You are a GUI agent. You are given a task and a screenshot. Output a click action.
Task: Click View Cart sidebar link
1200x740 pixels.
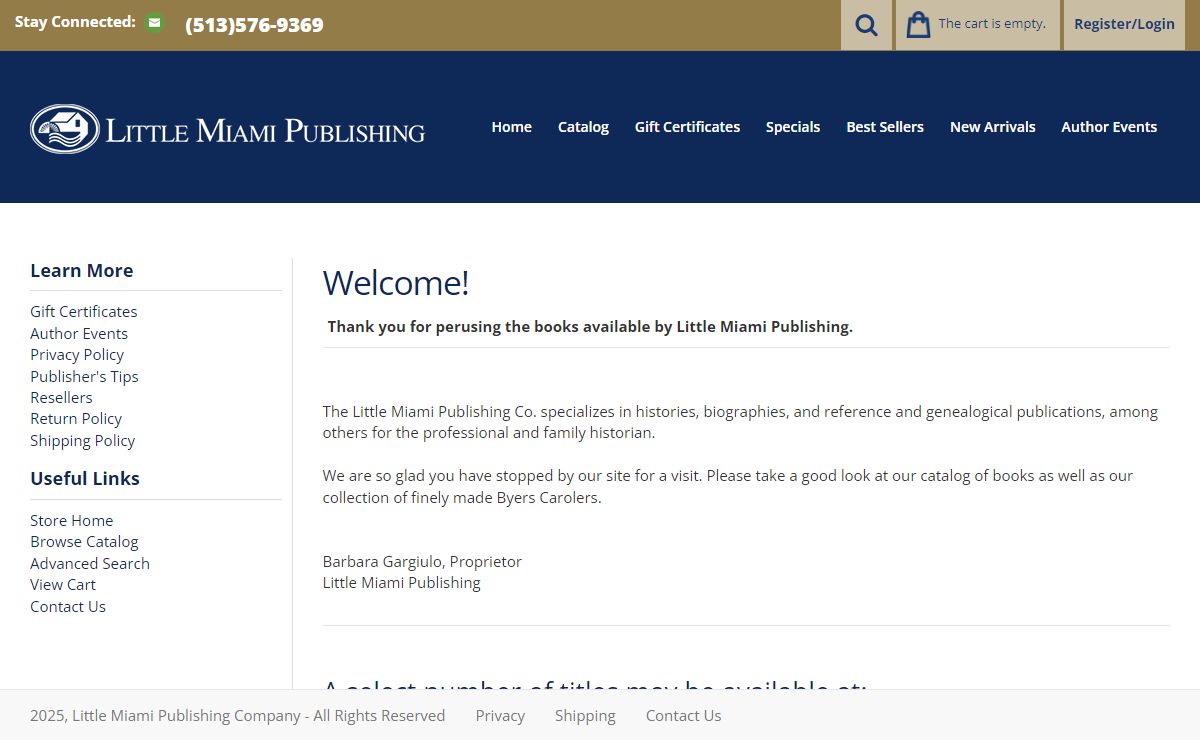tap(63, 585)
